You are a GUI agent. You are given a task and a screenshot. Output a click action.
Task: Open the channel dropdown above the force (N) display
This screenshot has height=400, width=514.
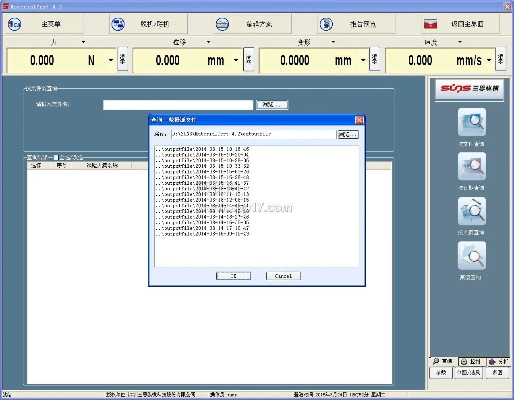83,42
